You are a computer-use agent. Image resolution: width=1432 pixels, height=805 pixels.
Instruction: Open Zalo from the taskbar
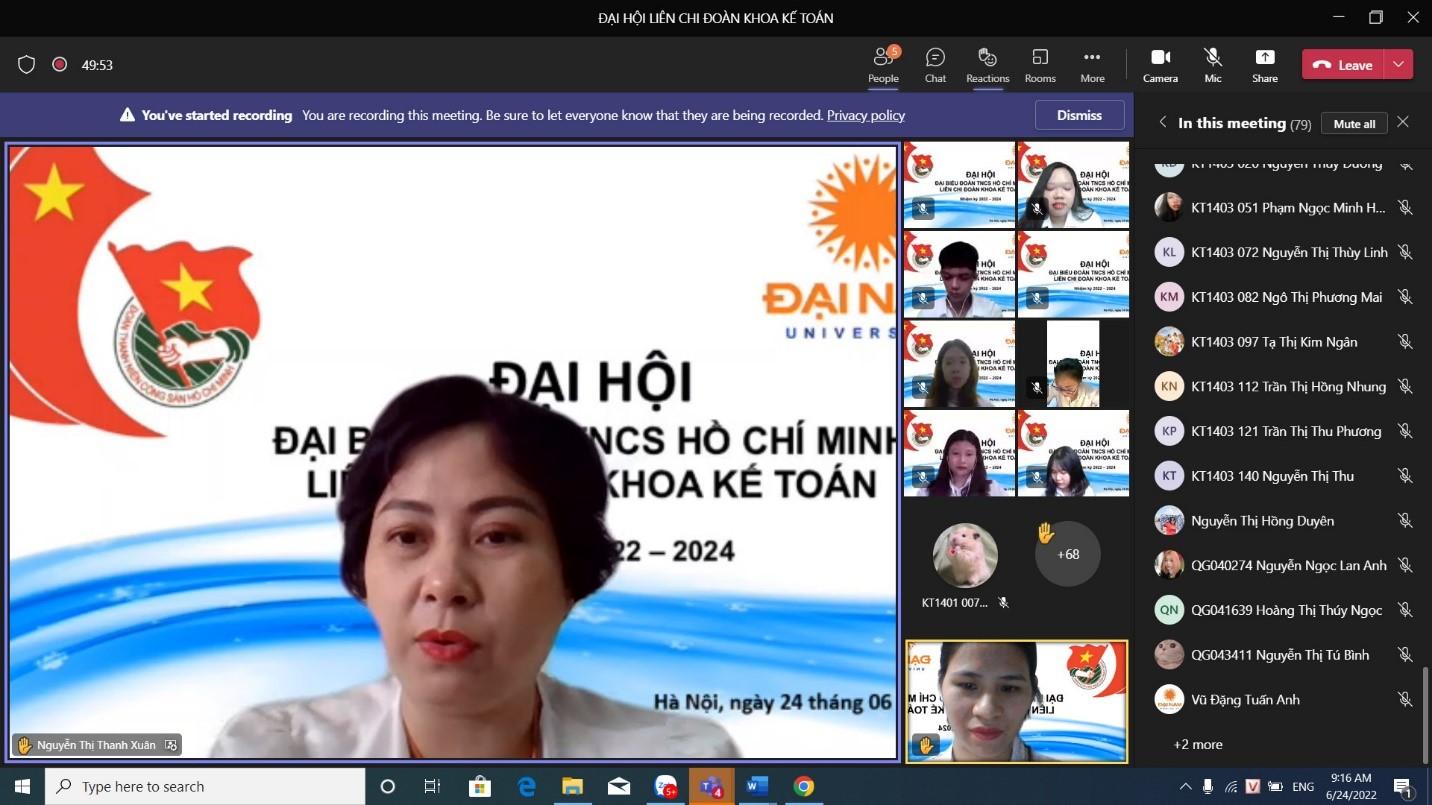[666, 786]
